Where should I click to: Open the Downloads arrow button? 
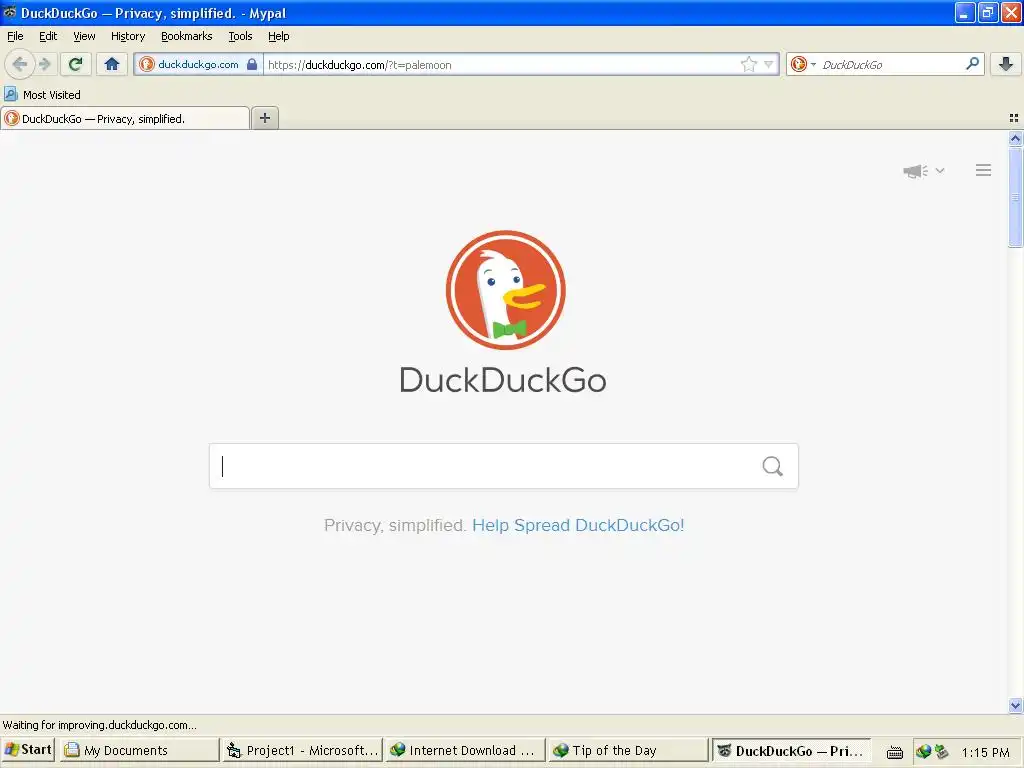pyautogui.click(x=1006, y=64)
